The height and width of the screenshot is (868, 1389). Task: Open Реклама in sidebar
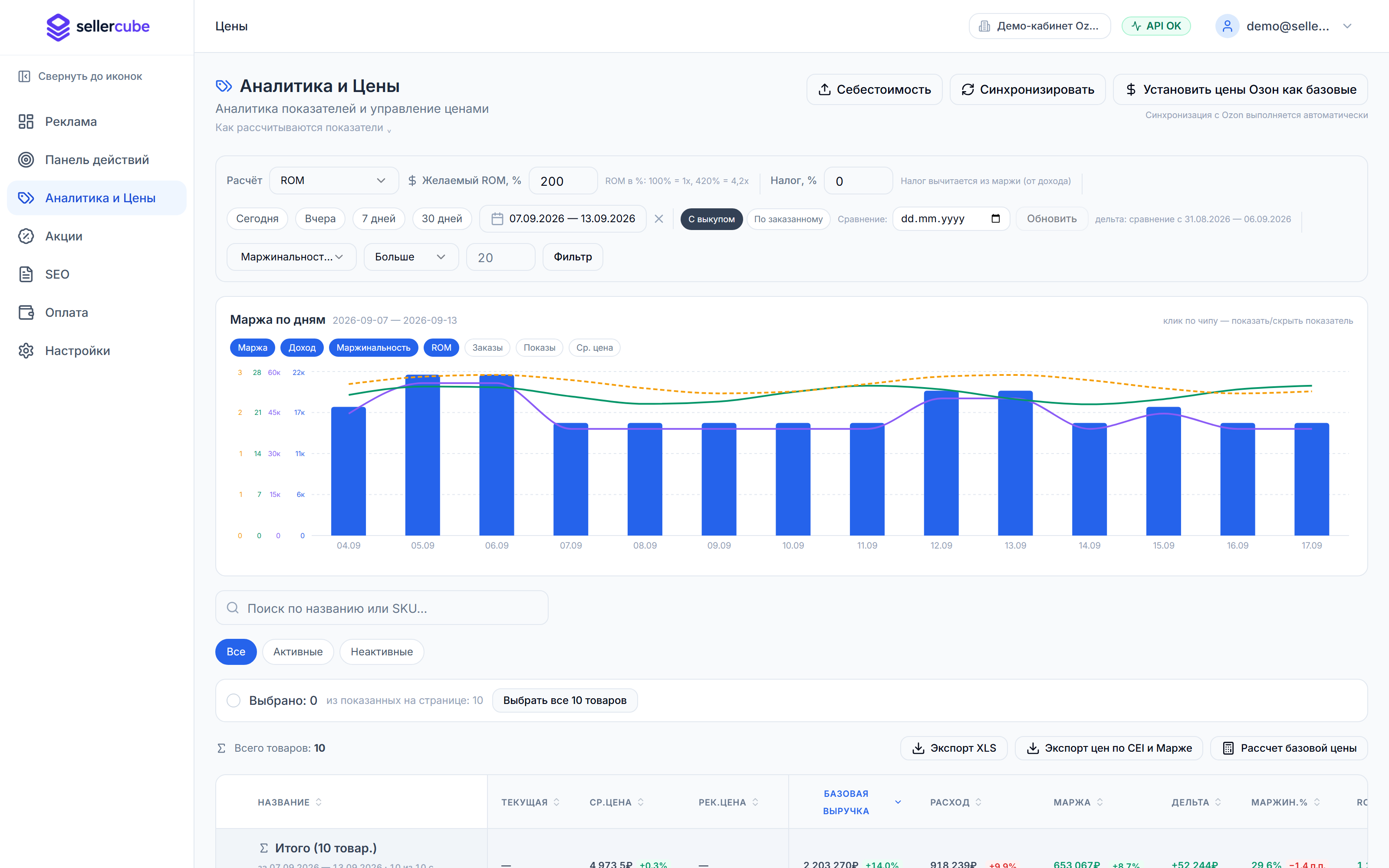96,122
